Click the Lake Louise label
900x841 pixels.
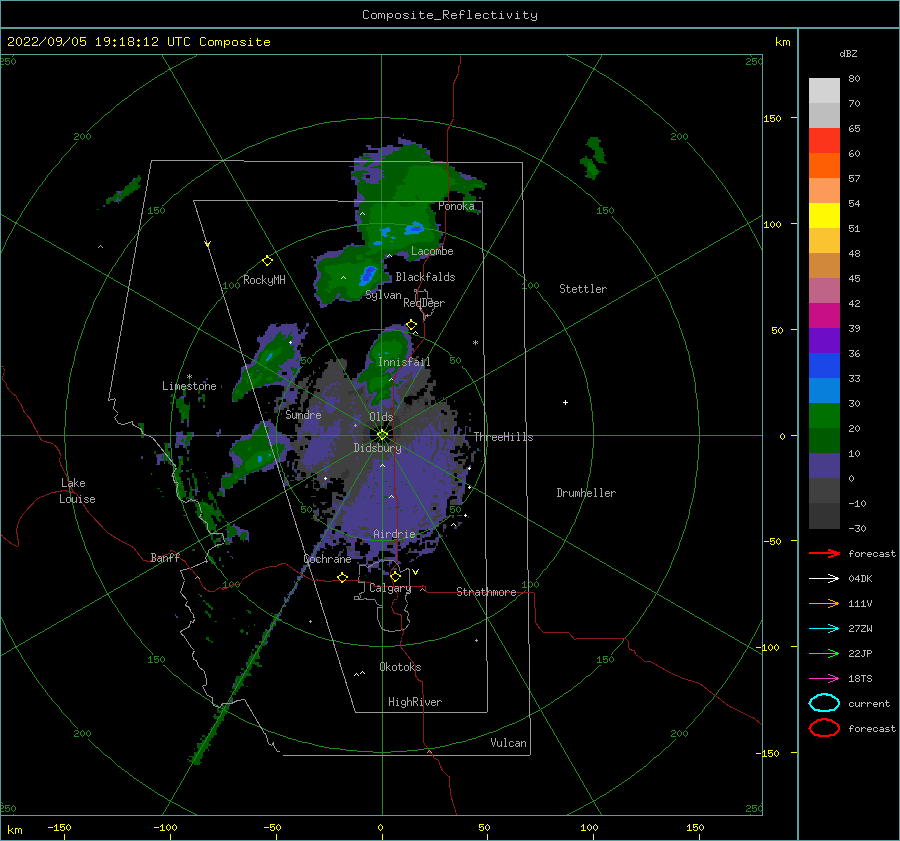77,491
